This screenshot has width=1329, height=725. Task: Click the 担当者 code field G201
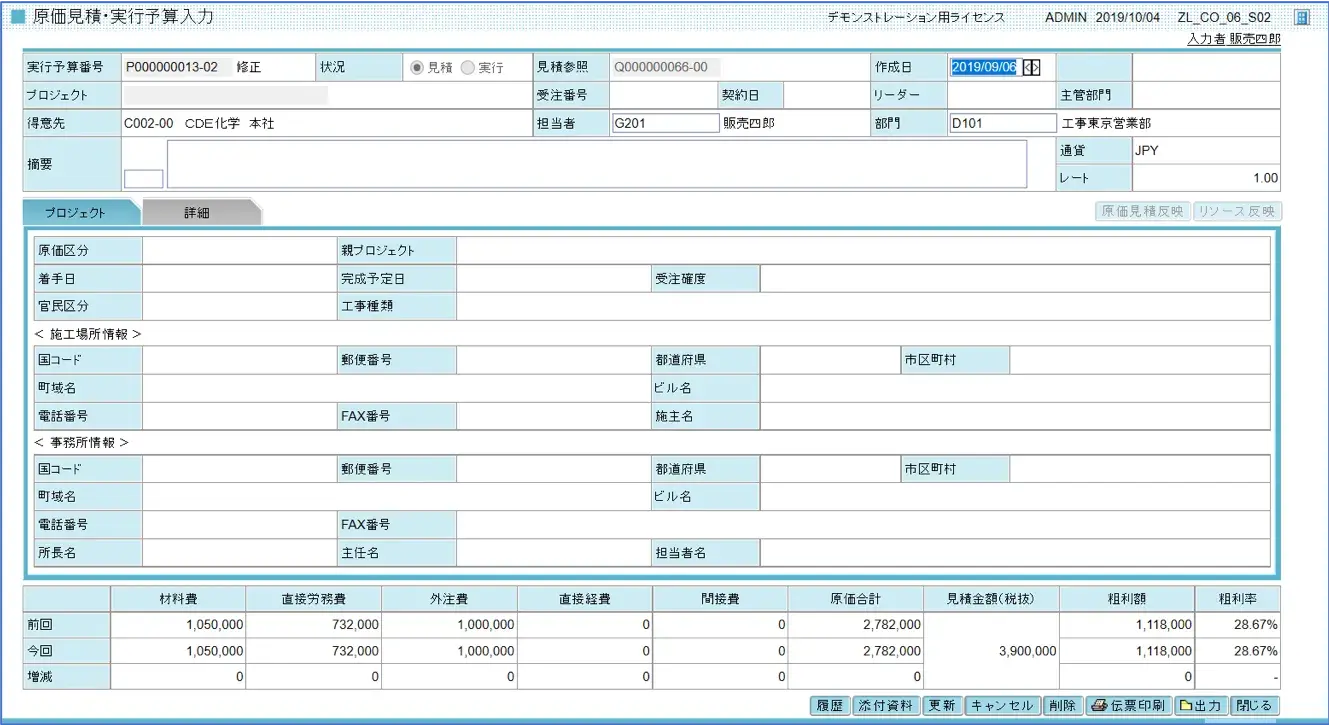coord(665,123)
